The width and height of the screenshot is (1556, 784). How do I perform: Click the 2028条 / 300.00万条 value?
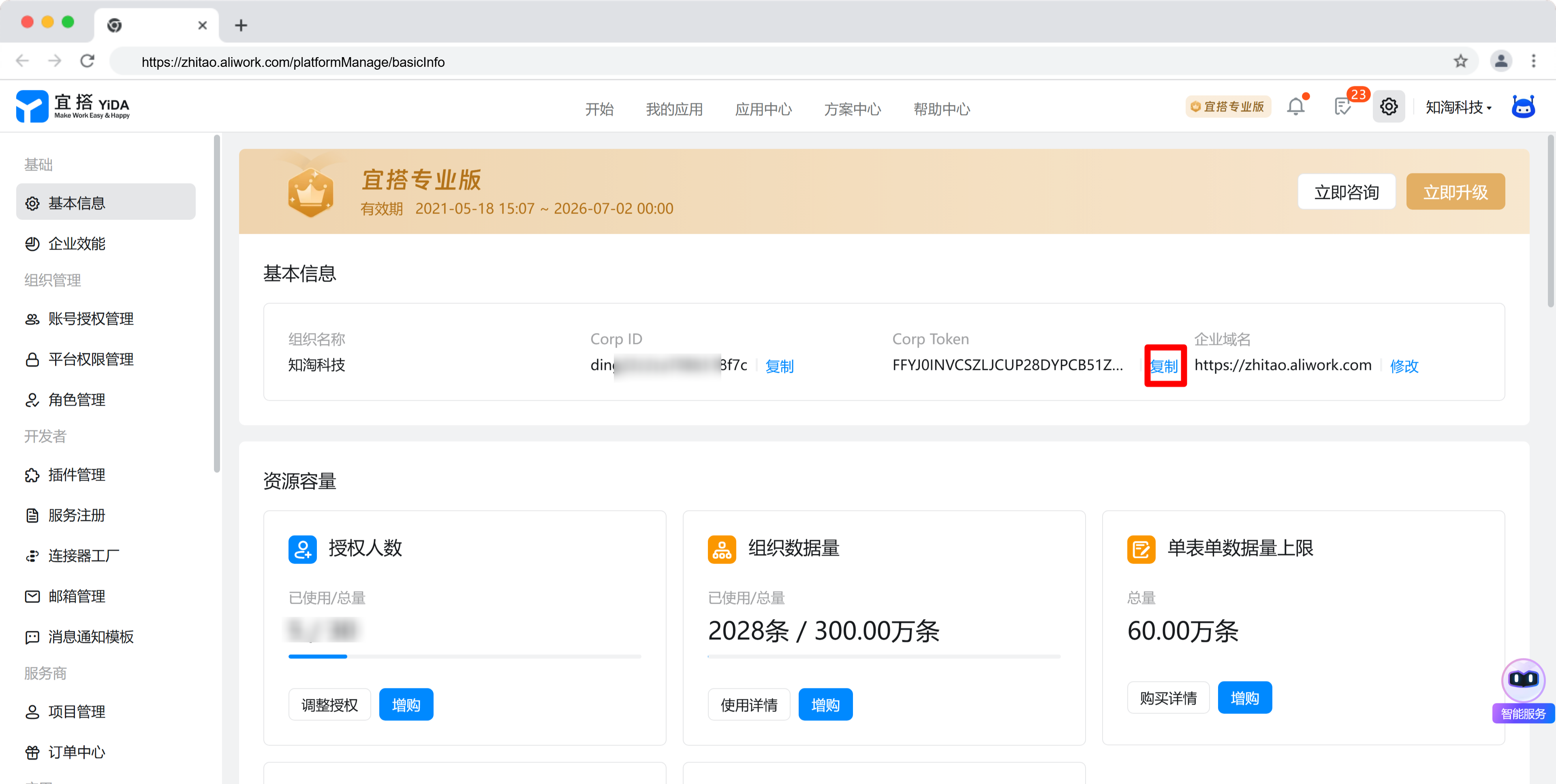[823, 630]
